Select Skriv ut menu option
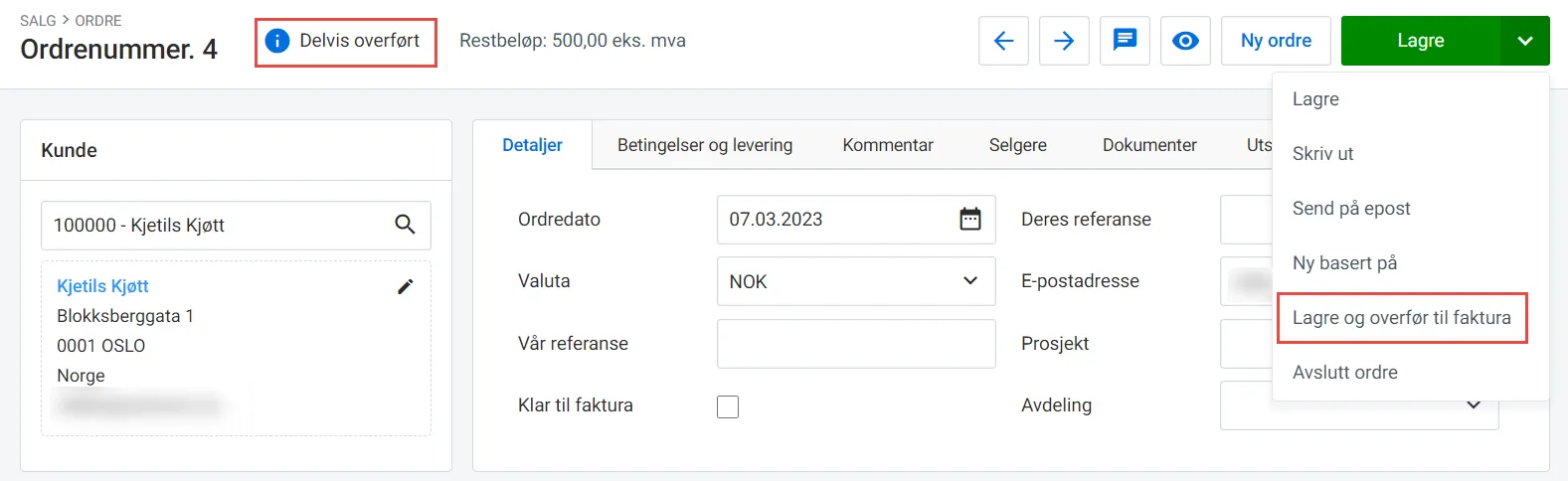This screenshot has width=1568, height=481. pos(1411,154)
